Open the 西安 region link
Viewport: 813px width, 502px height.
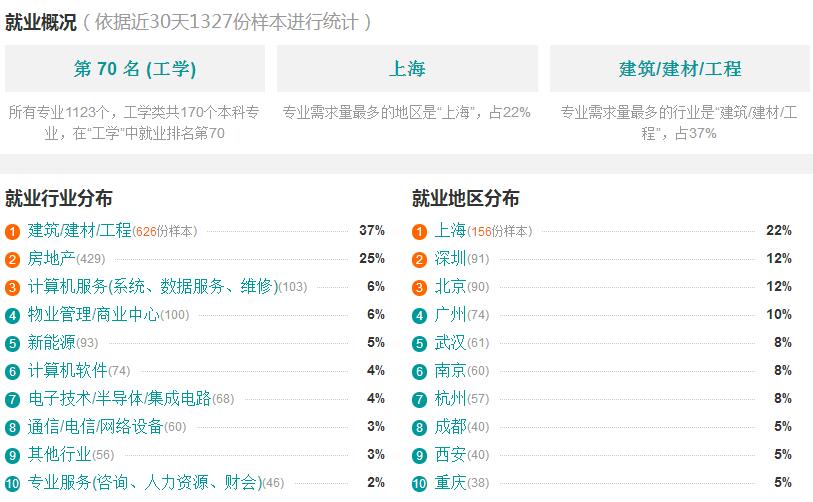(x=450, y=455)
